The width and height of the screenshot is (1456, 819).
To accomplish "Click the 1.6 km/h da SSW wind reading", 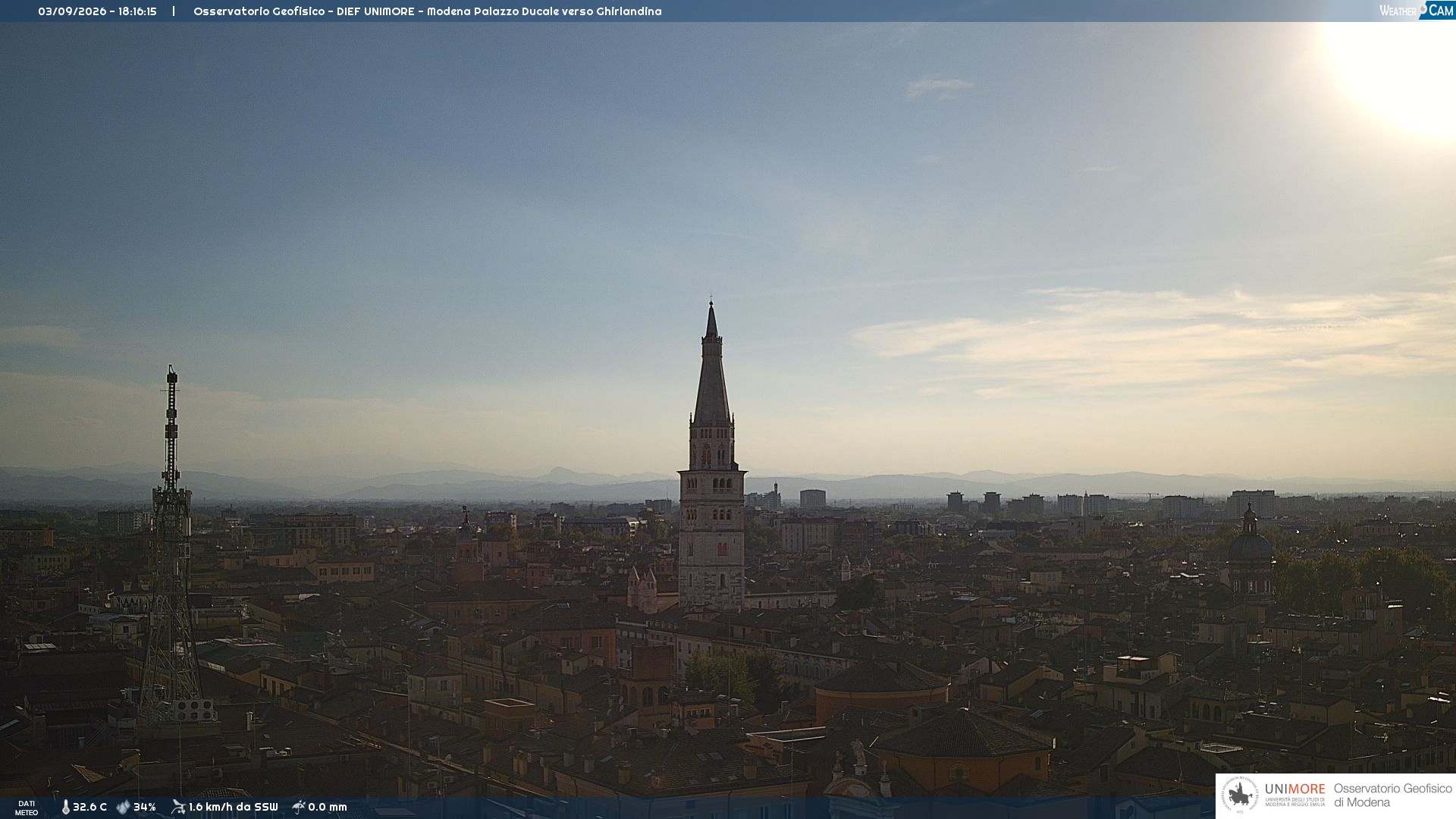I will [x=234, y=808].
